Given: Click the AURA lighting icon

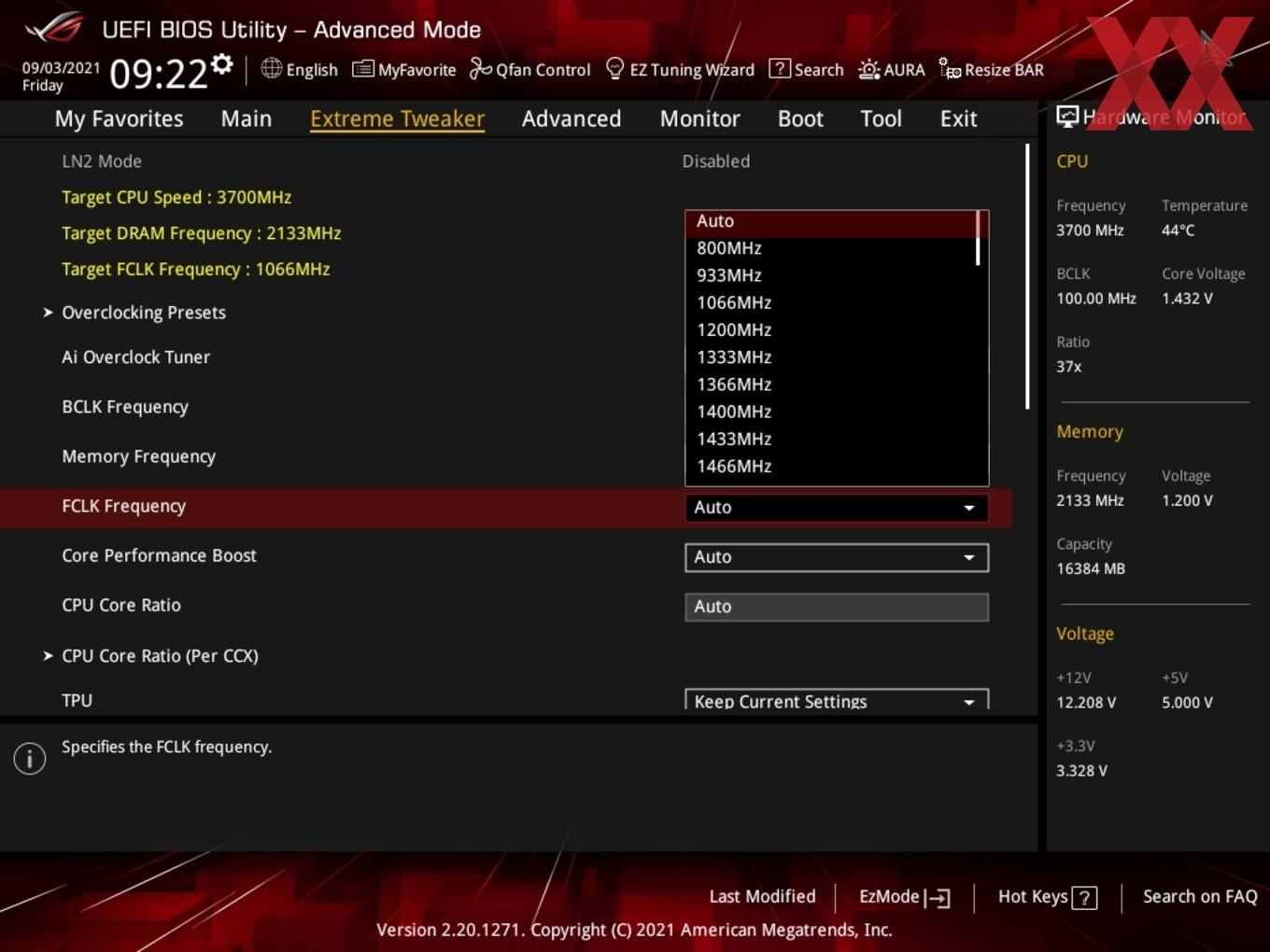Looking at the screenshot, I should click(868, 69).
